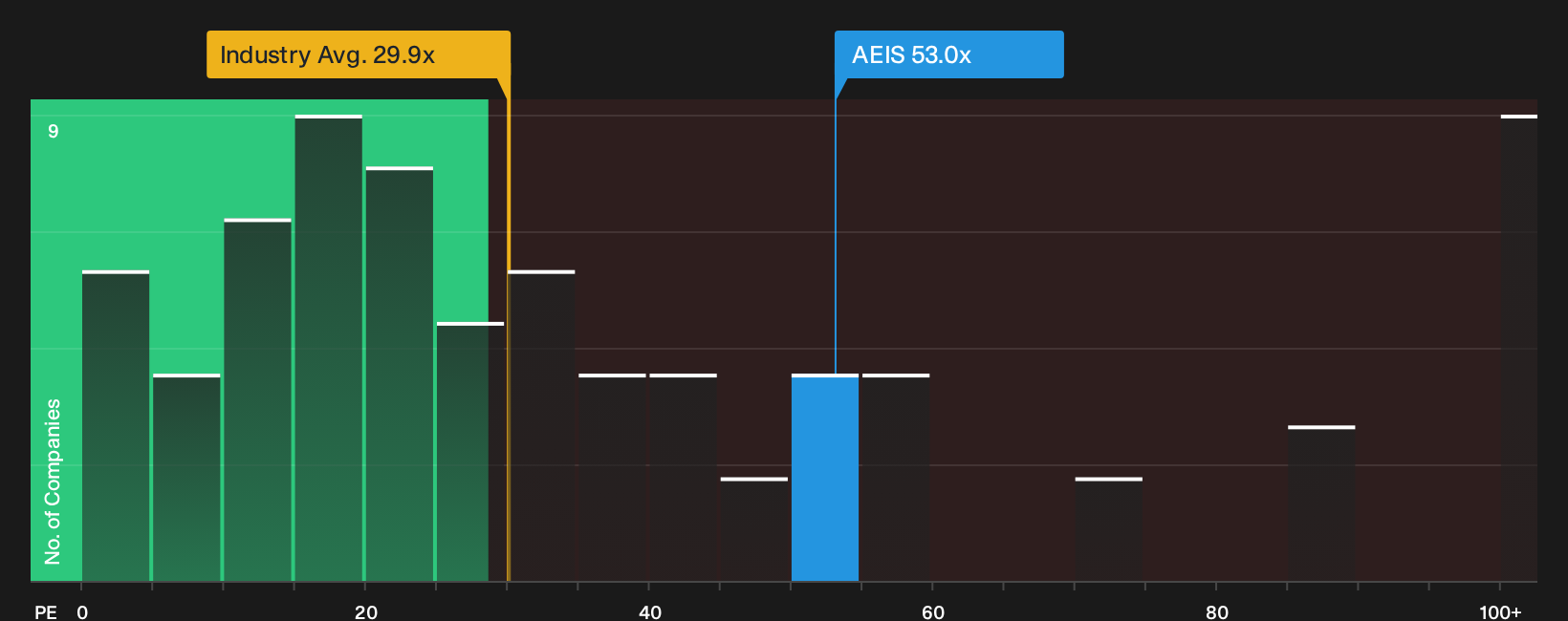Select the blue highlighted AEIS histogram bar
This screenshot has height=621, width=1568.
(825, 478)
